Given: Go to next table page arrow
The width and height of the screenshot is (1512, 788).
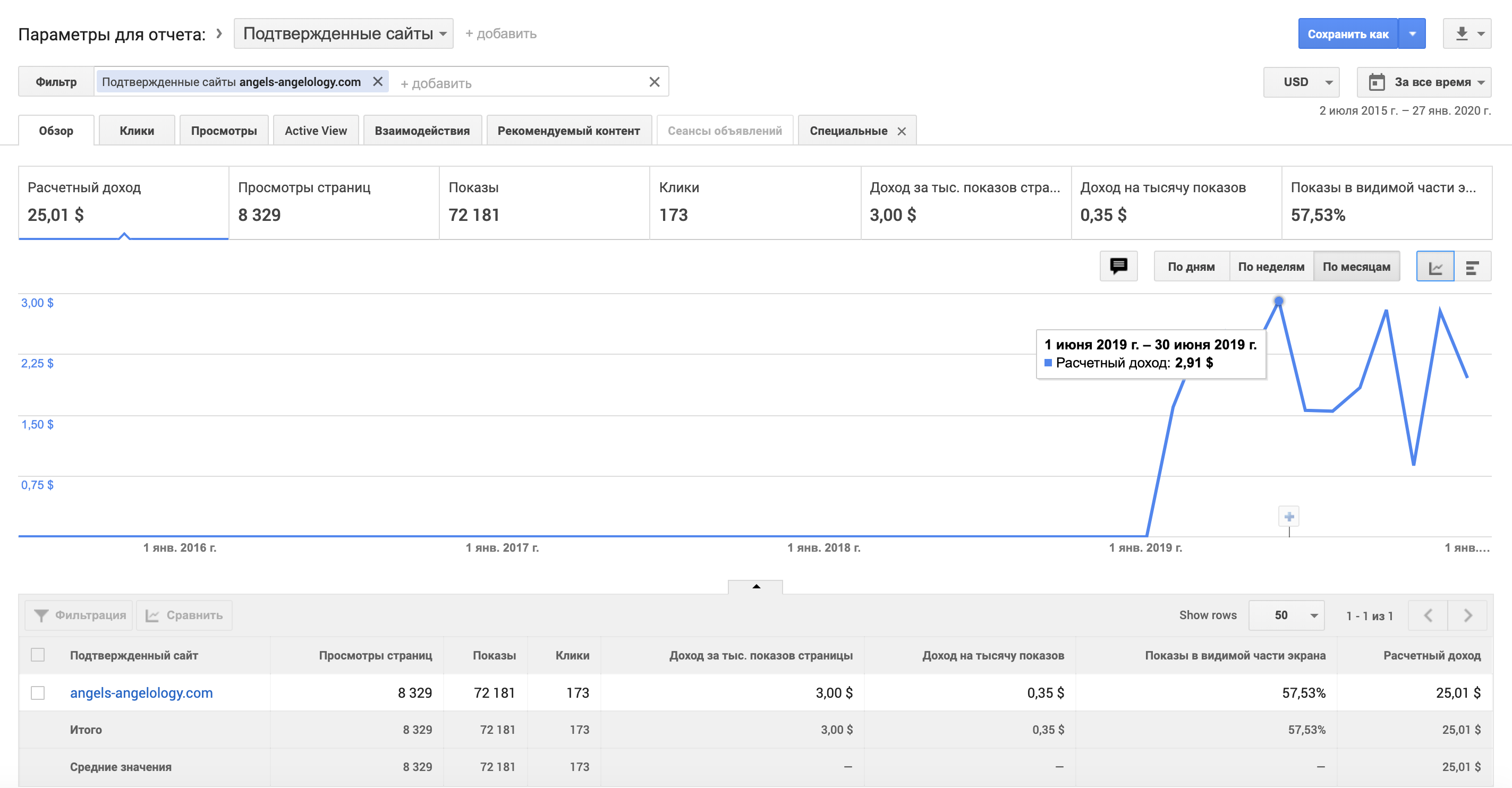Looking at the screenshot, I should [x=1467, y=615].
